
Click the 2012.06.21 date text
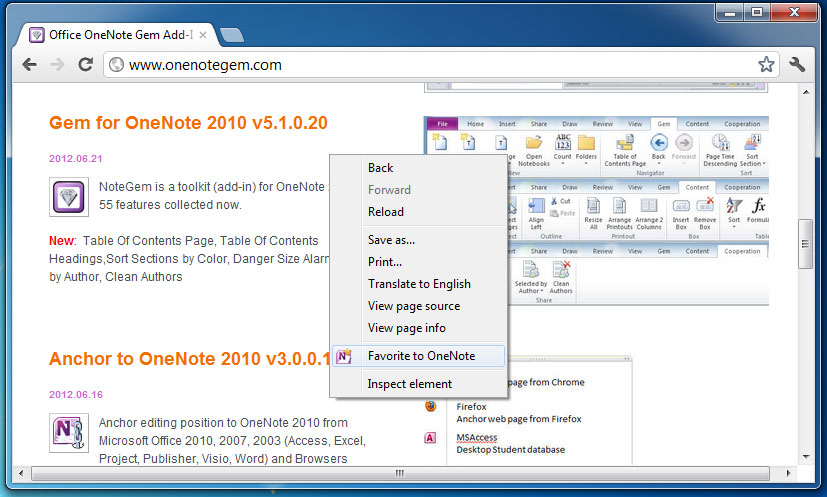(x=76, y=159)
